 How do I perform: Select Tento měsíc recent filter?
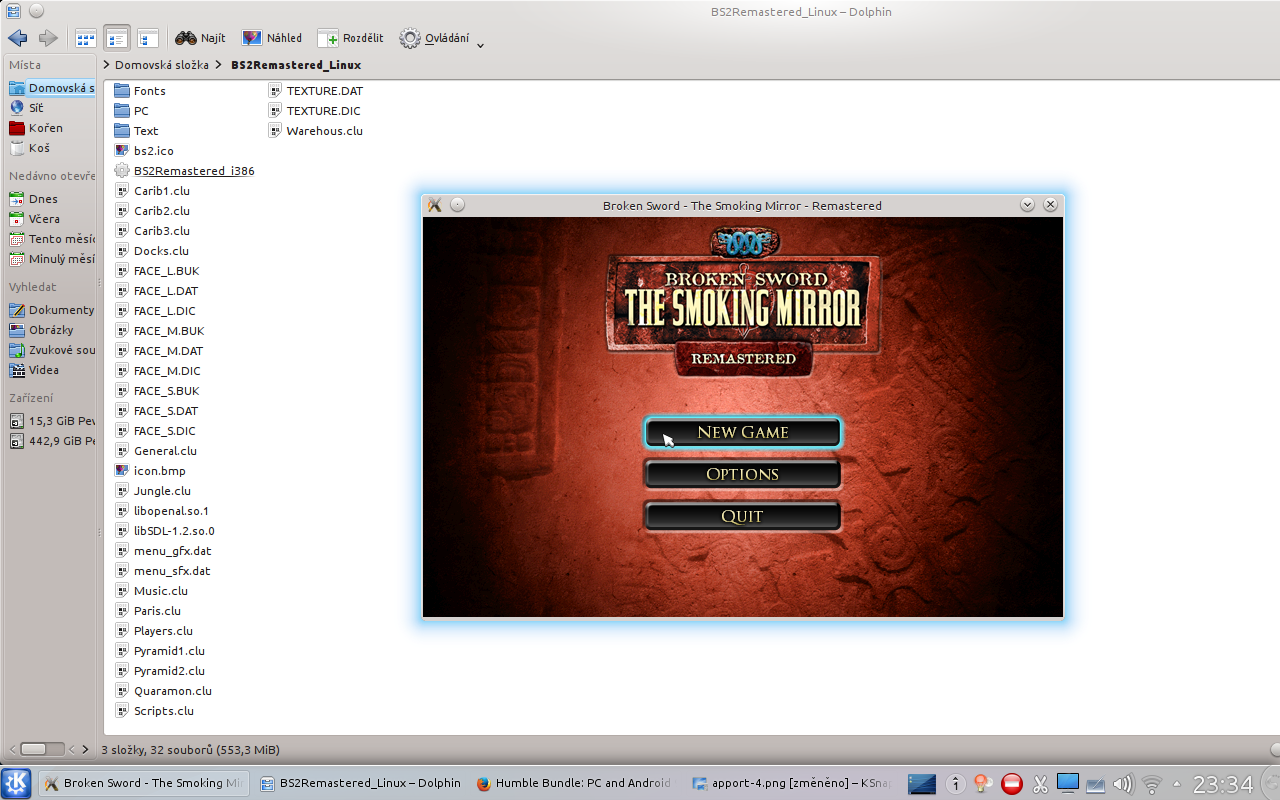(50, 239)
